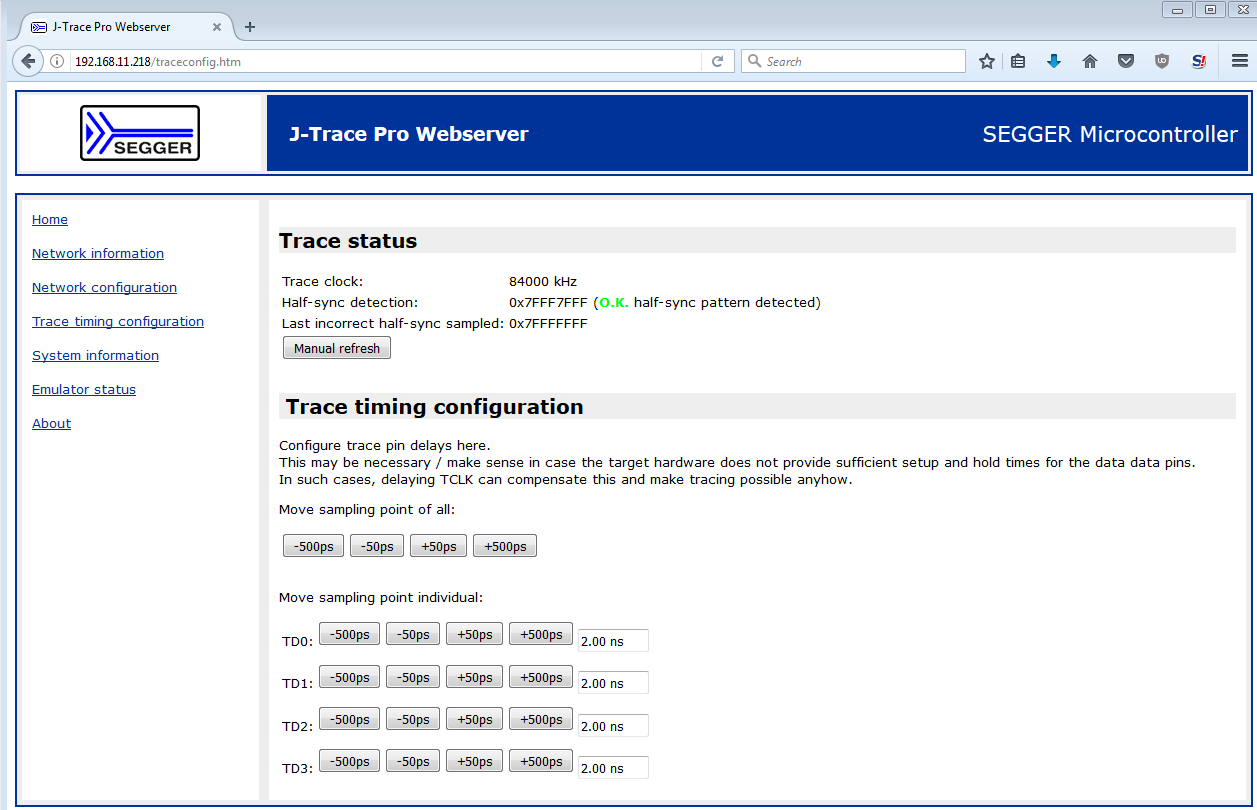
Task: Click the "Trace status" heading
Action: click(x=348, y=241)
